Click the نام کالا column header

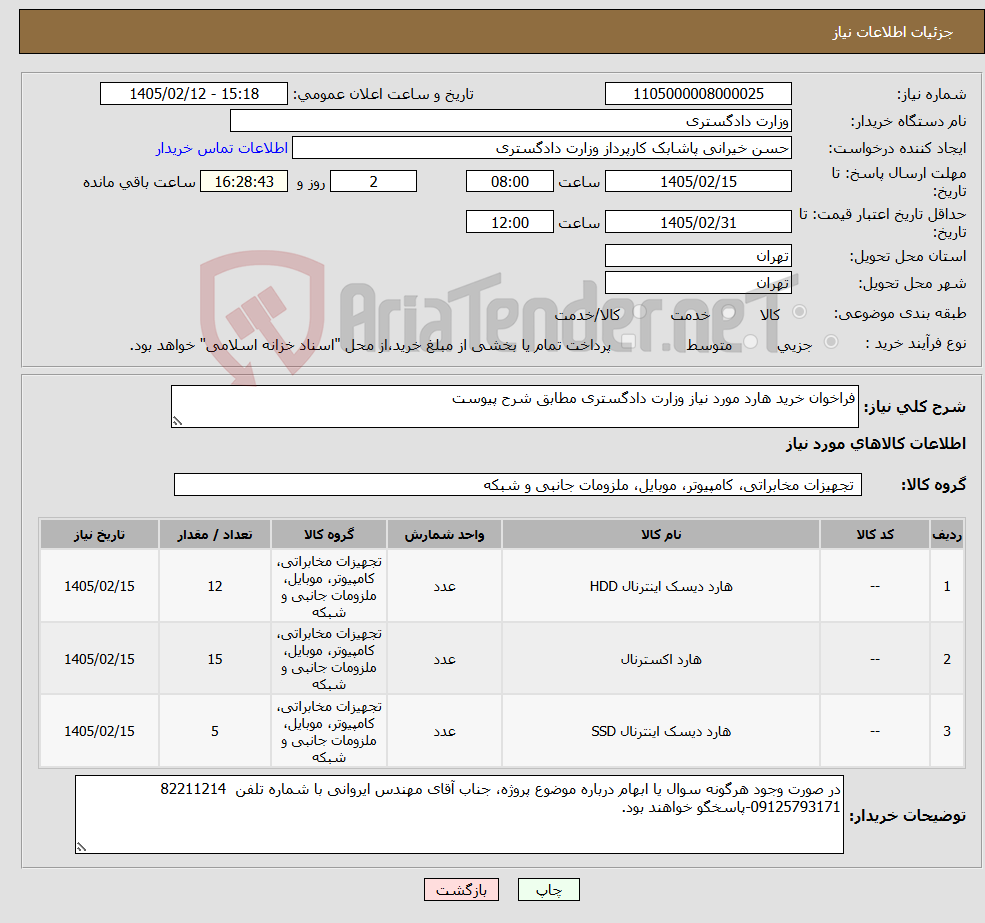tap(661, 534)
